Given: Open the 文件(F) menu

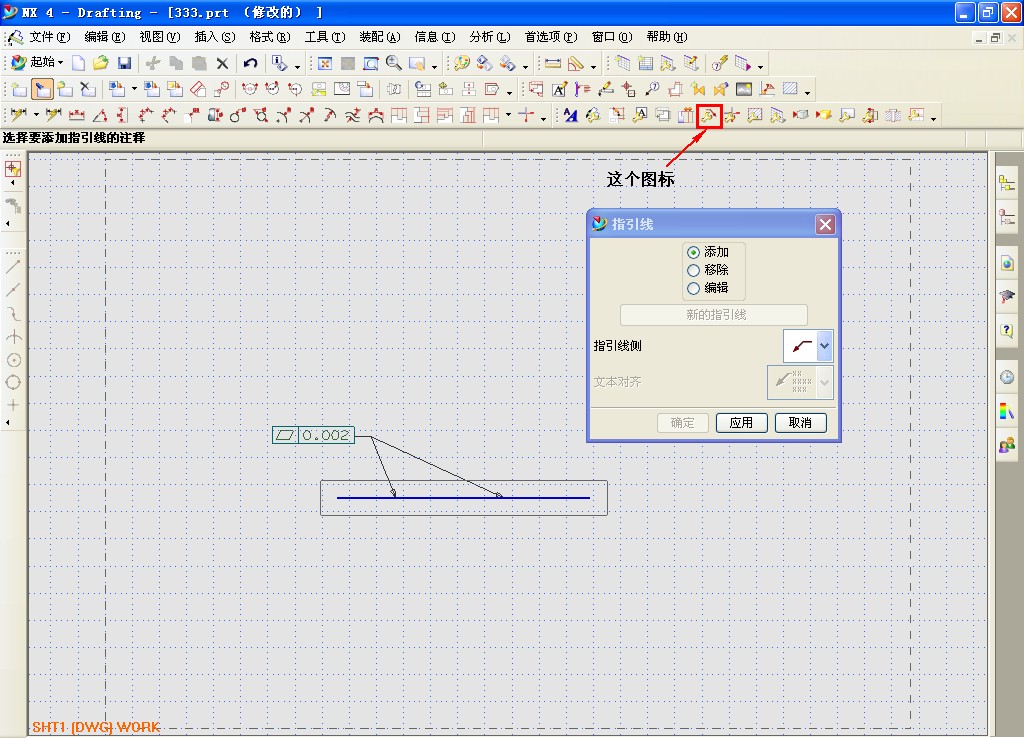Looking at the screenshot, I should 50,37.
